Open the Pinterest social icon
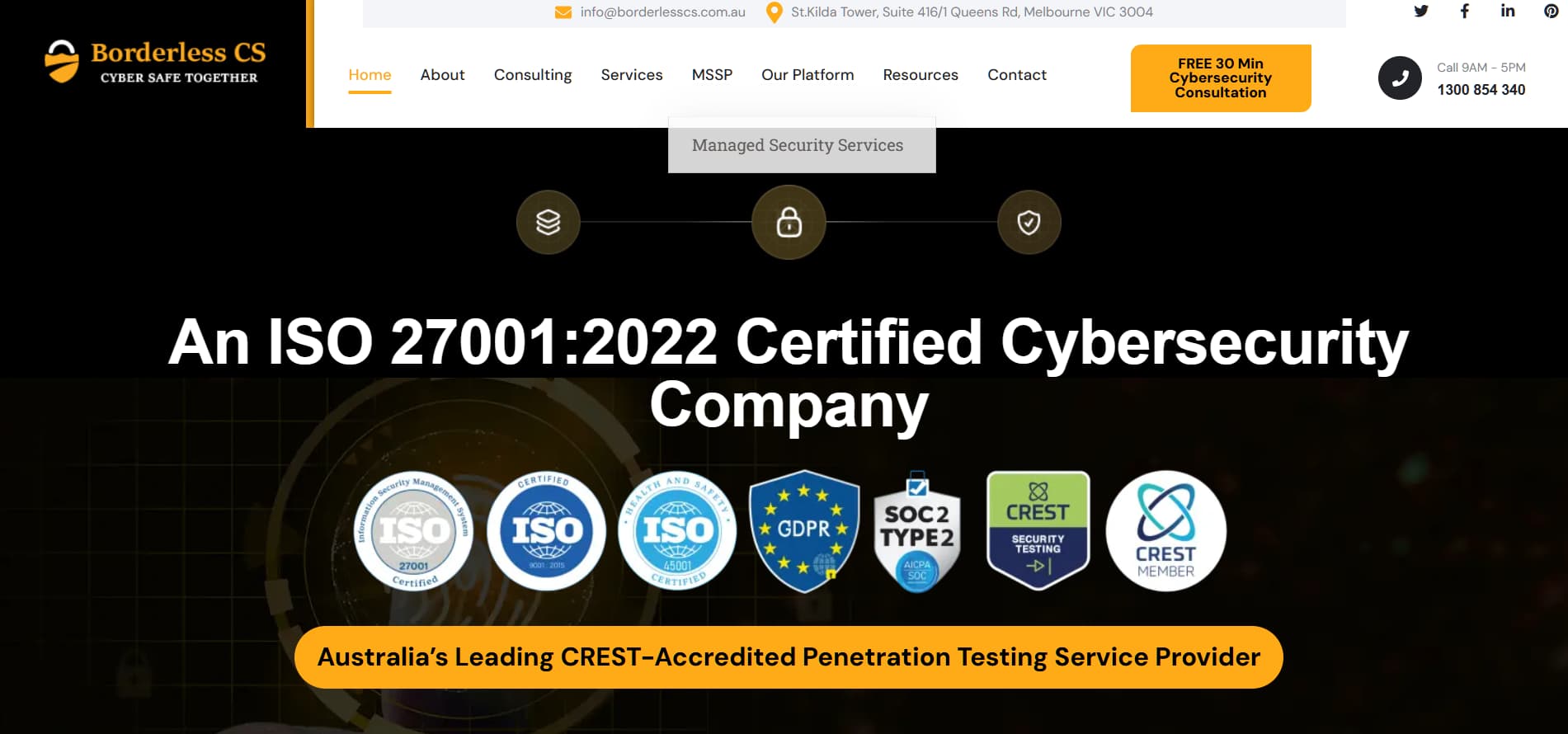Screen dimensions: 1568x734 (1552, 12)
